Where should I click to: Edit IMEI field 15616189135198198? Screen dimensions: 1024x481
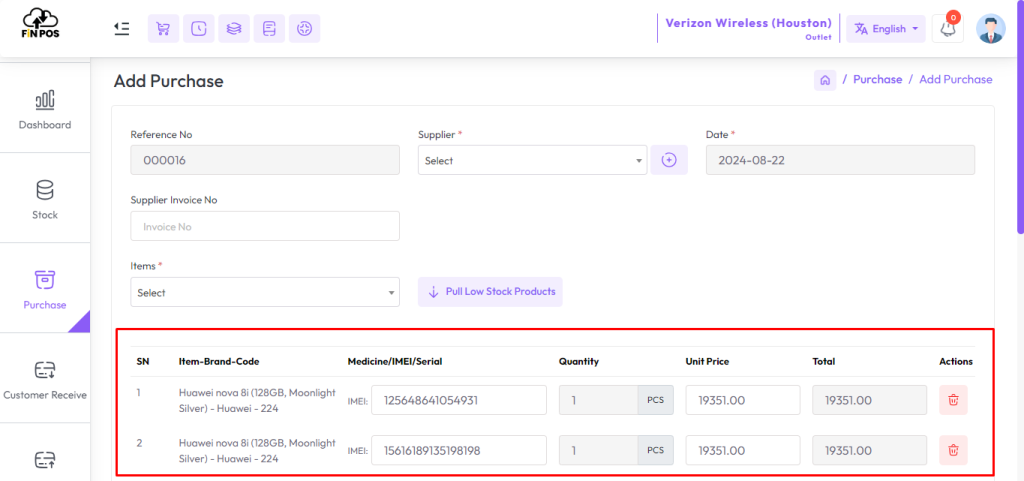point(458,450)
